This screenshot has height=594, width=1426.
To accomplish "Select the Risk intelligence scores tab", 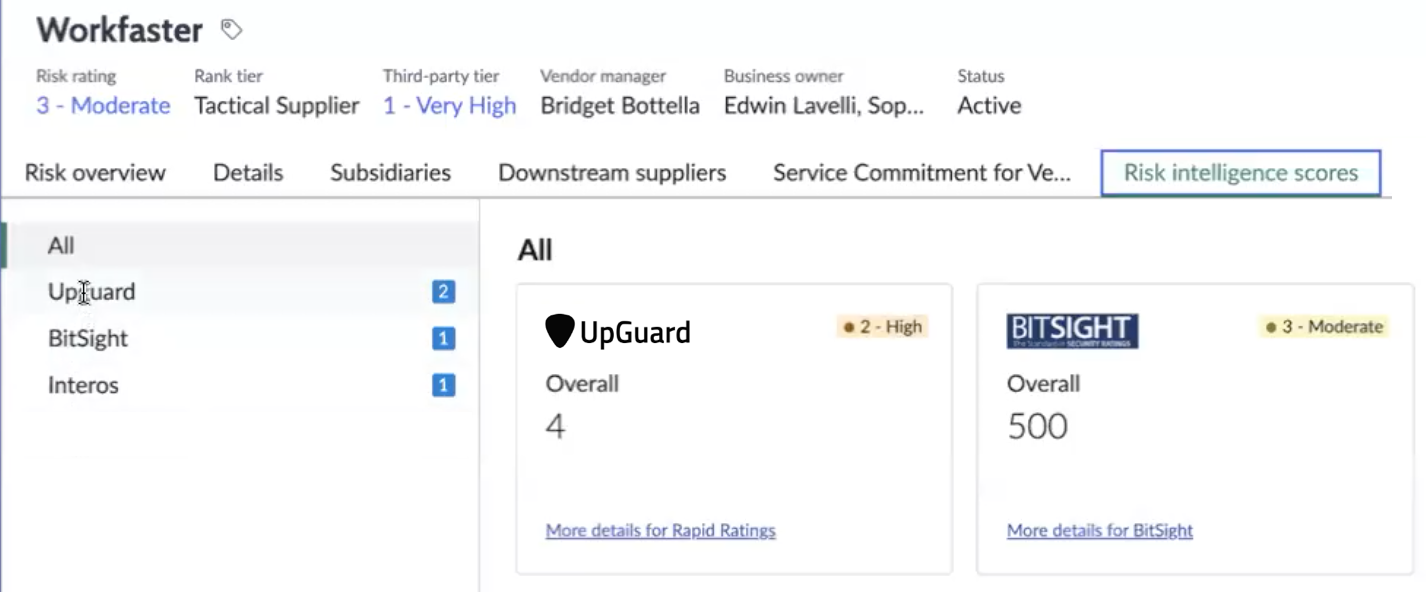I will [x=1241, y=173].
